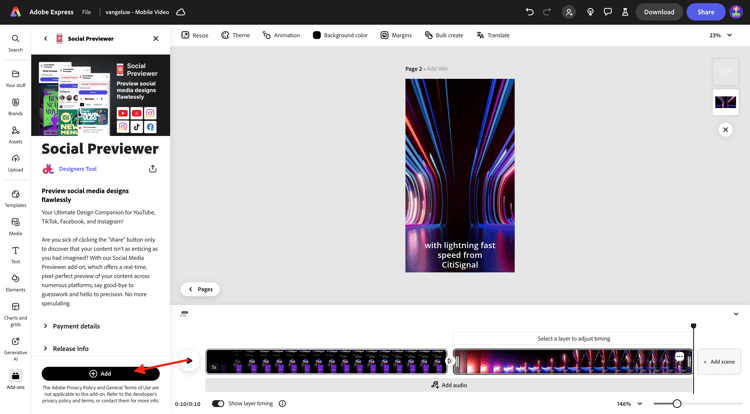Open Add-ons panel in sidebar
Screen dimensions: 750x414
[x=15, y=380]
